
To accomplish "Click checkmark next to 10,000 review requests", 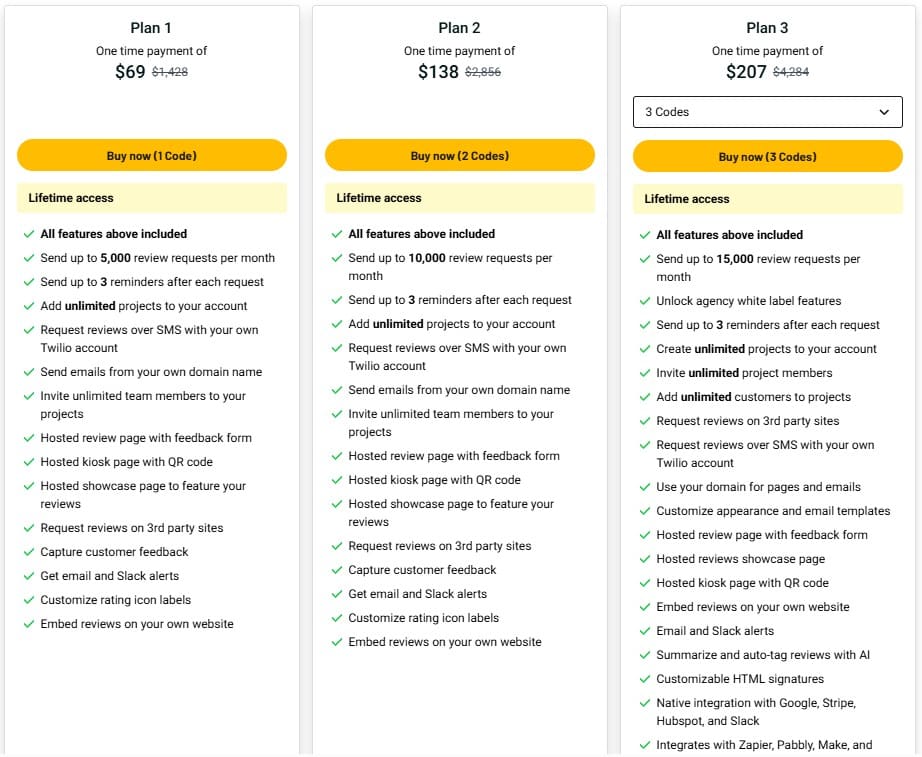I will click(336, 258).
